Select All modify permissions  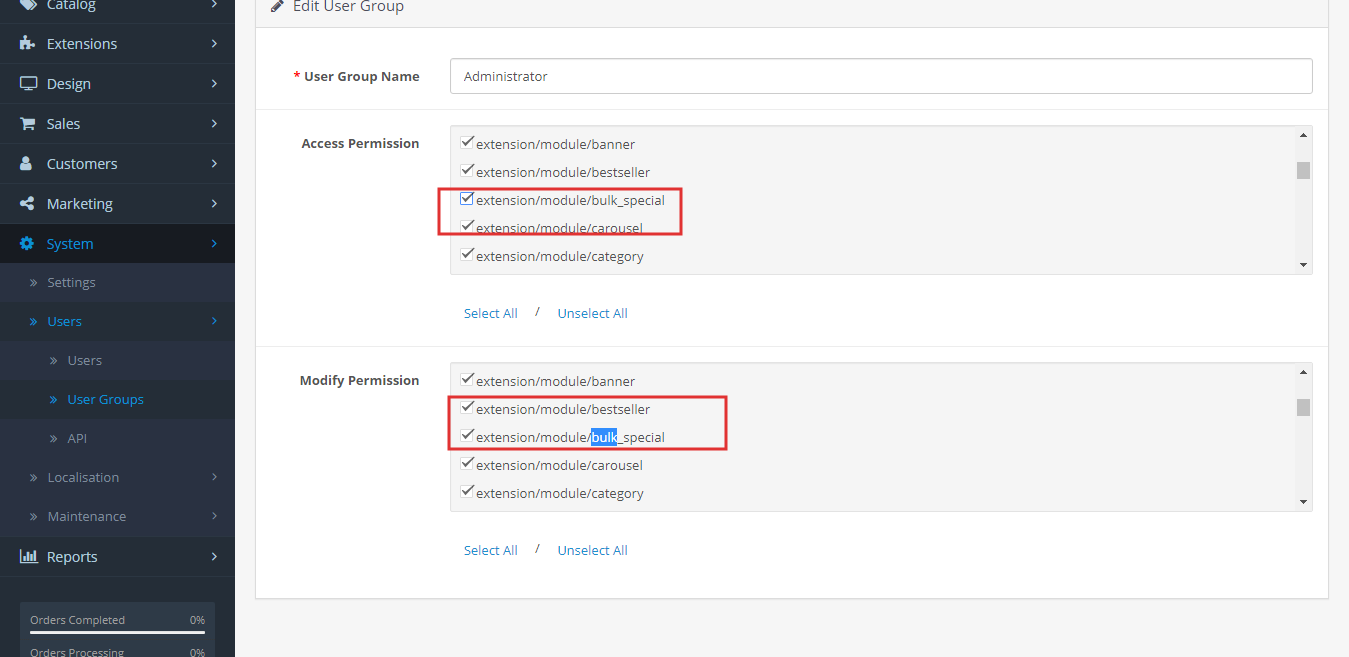pyautogui.click(x=490, y=551)
